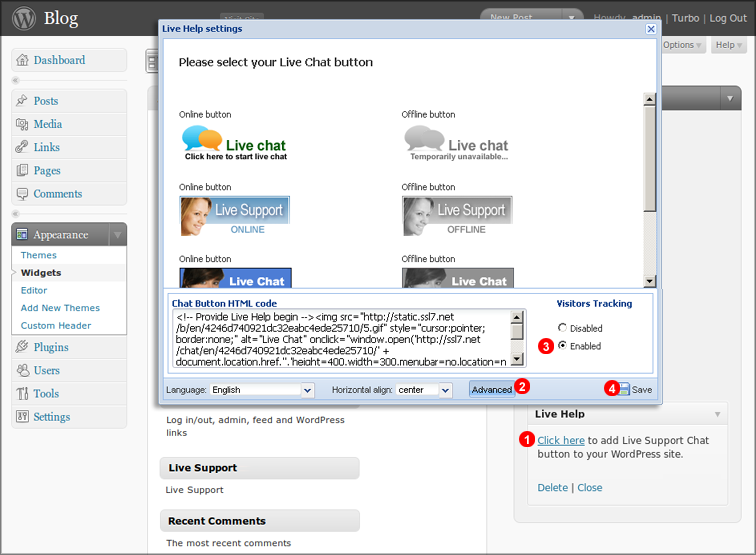Click the Log Out link

[x=728, y=18]
